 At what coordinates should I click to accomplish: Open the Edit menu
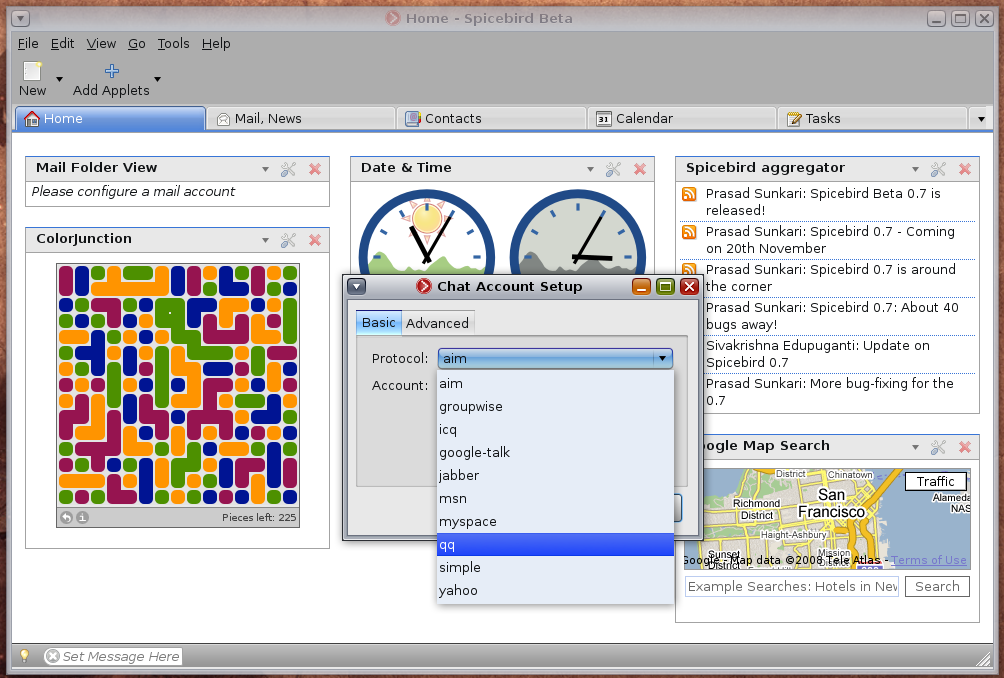pos(62,44)
